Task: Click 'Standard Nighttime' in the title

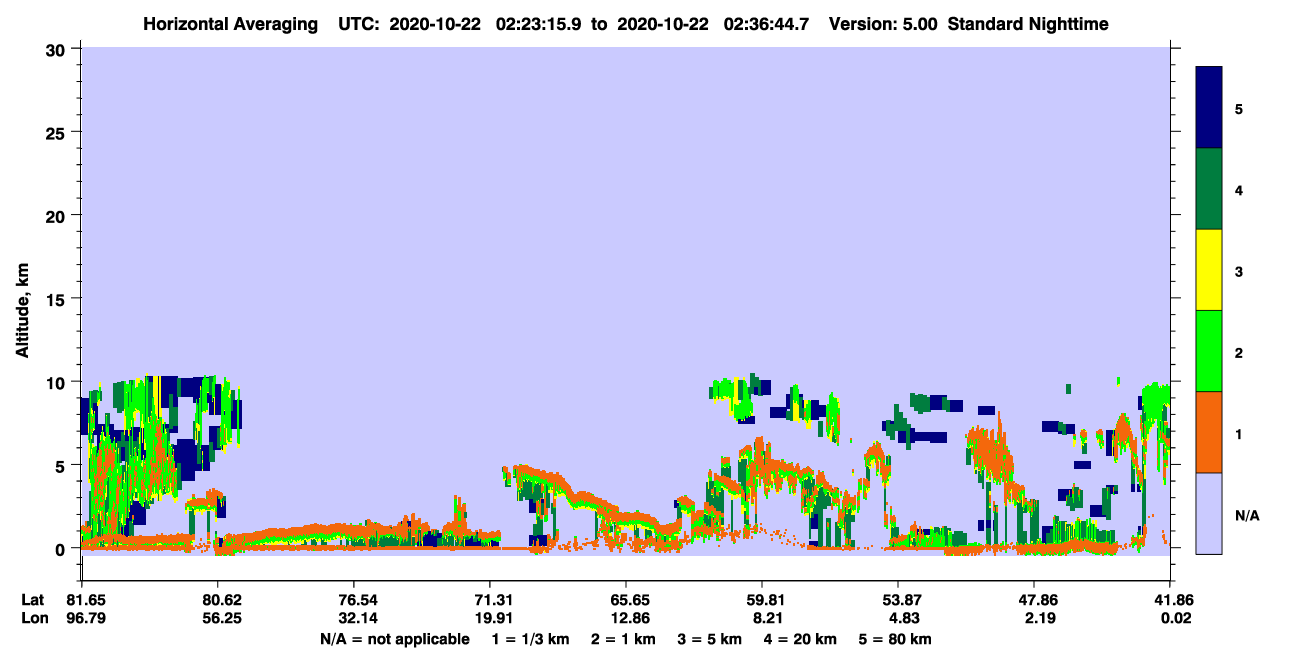Action: point(1028,24)
